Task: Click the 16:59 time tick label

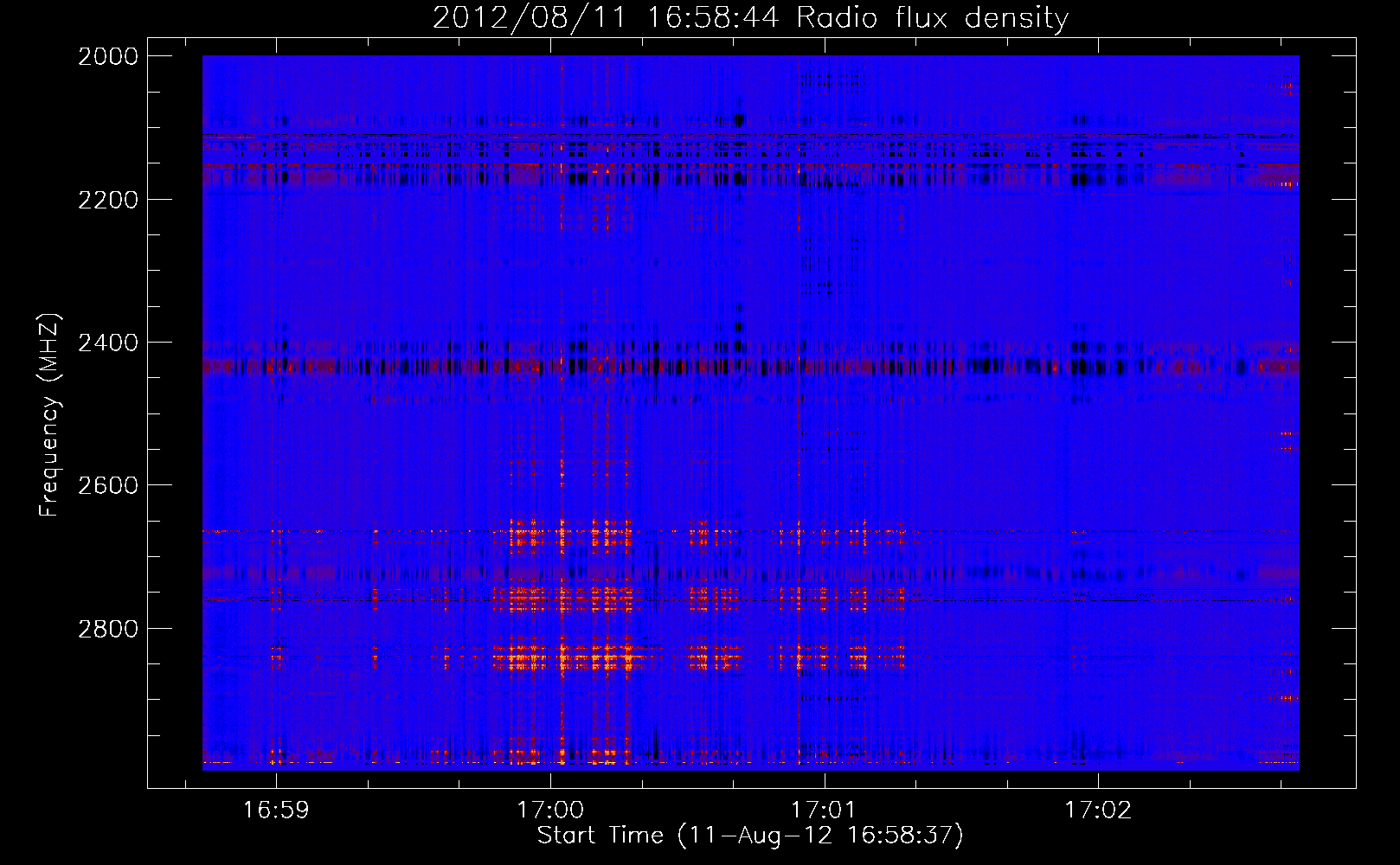Action: pos(276,811)
